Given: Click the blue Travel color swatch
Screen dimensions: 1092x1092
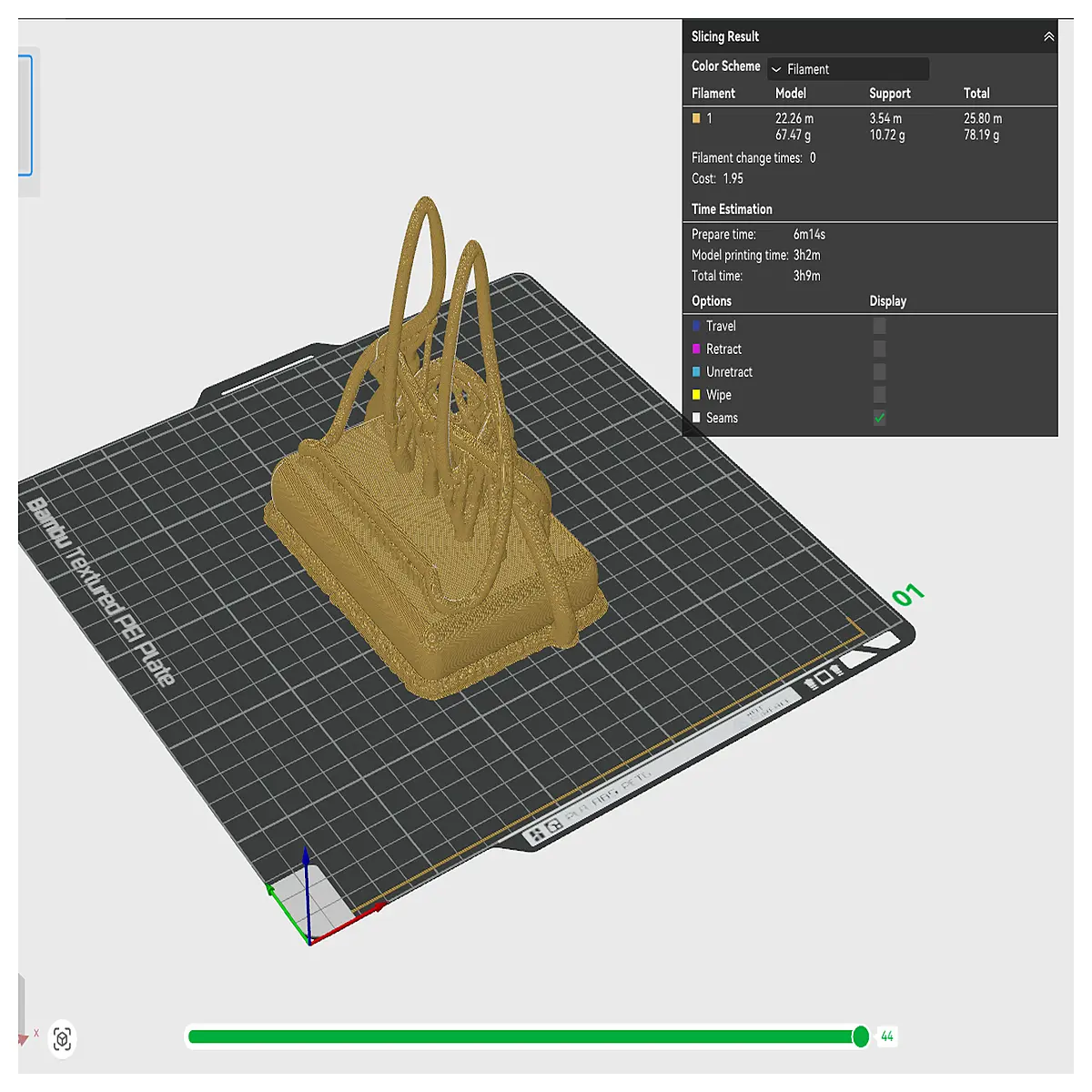Looking at the screenshot, I should (696, 326).
